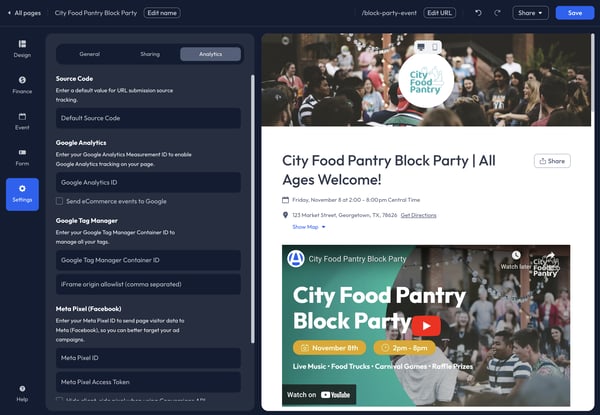Click the Watch later clock icon
The width and height of the screenshot is (600, 415).
(516, 255)
